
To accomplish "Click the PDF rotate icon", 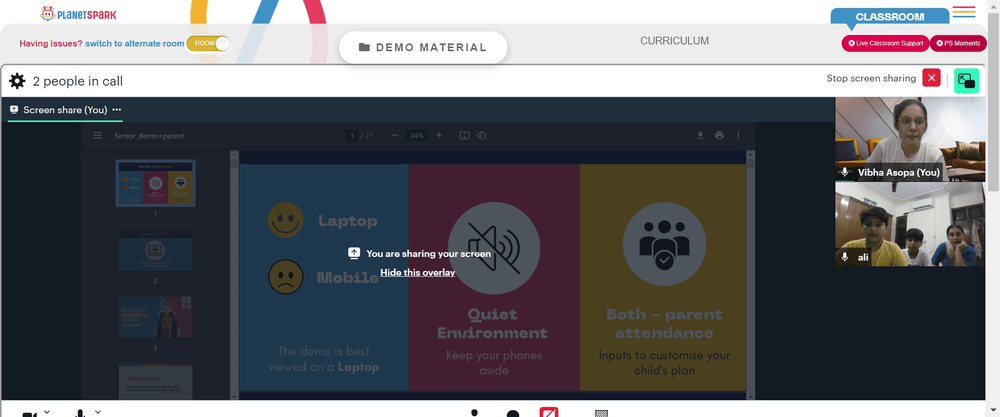I will click(x=482, y=135).
